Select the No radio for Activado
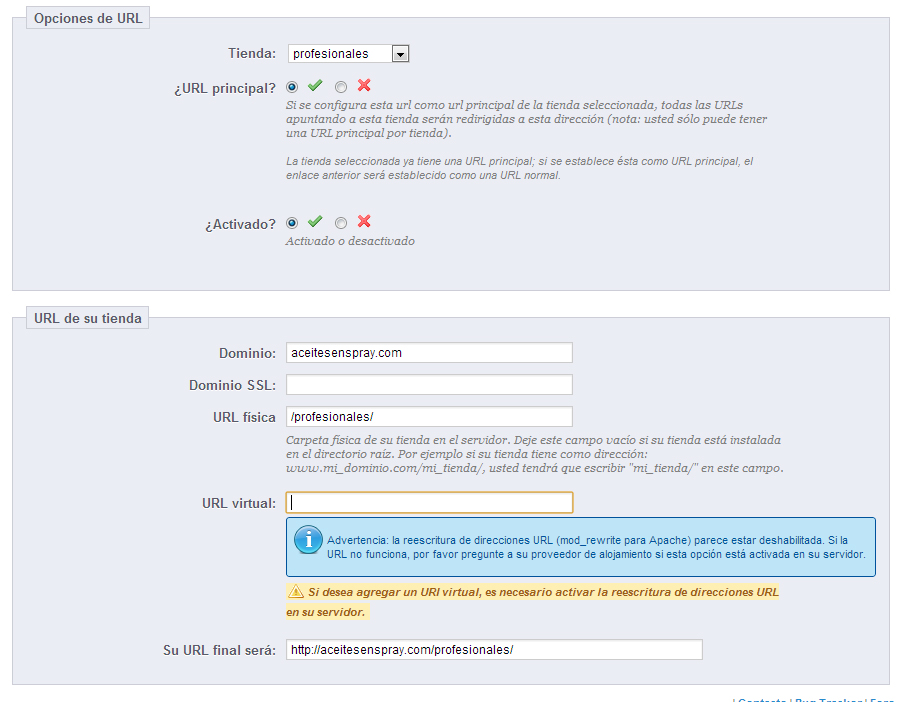The width and height of the screenshot is (902, 702). 341,223
